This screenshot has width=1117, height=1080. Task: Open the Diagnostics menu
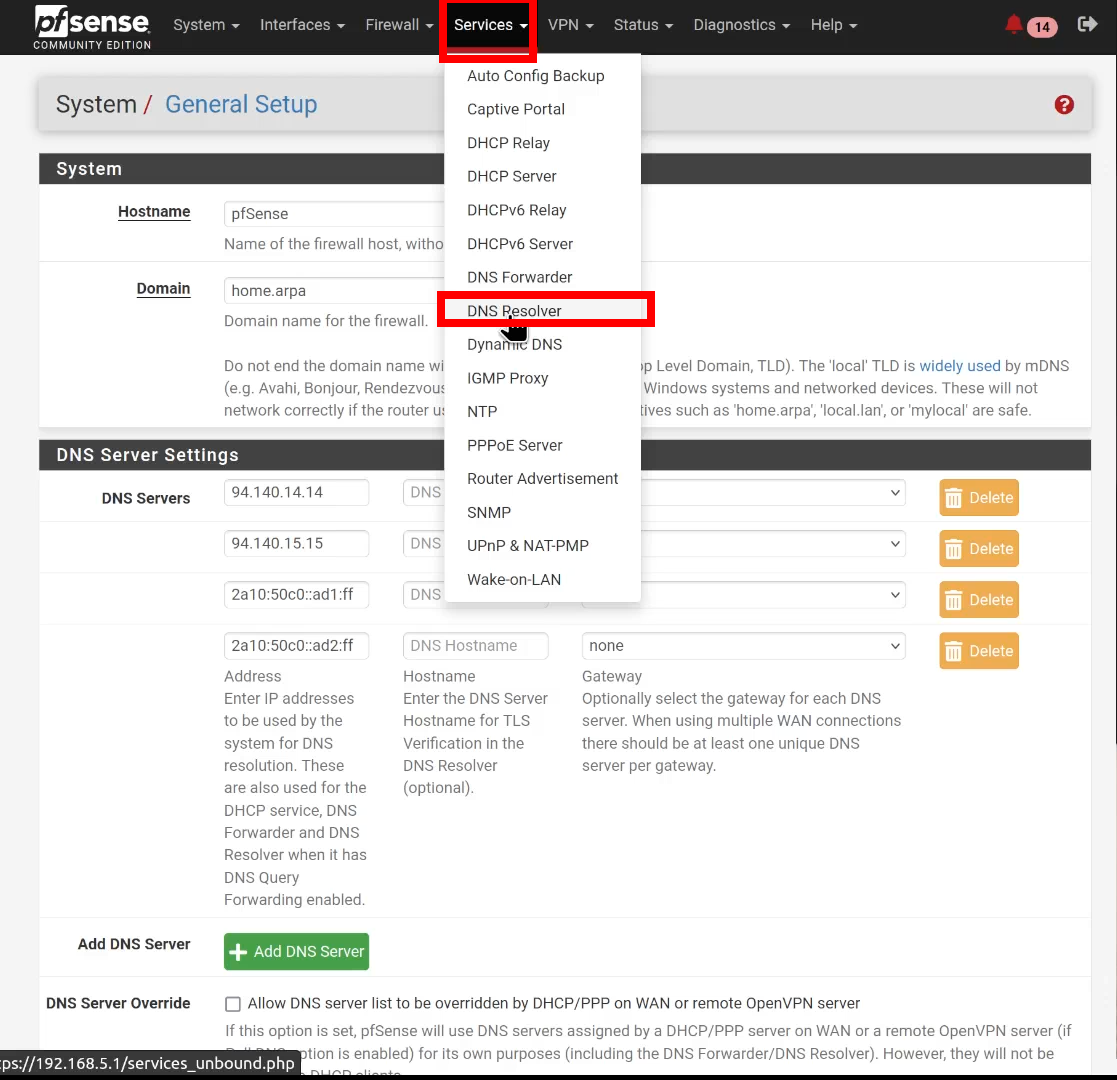(x=741, y=25)
